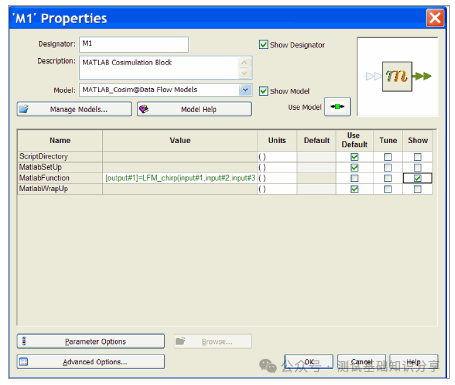This screenshot has width=455, height=385.
Task: Click the MatlabWrapUp value cell
Action: pyautogui.click(x=180, y=189)
